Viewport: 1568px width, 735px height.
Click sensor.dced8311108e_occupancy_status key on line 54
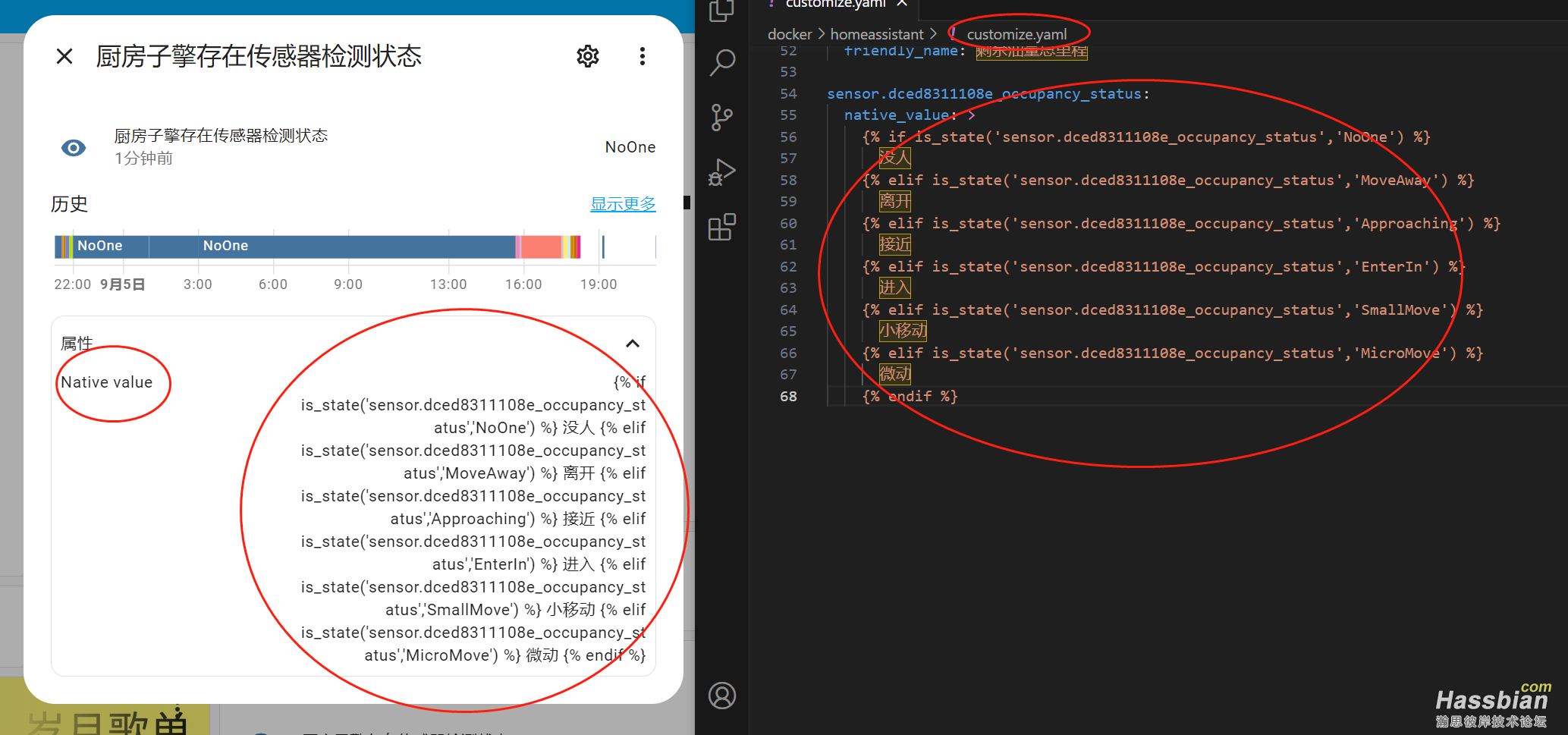[x=984, y=94]
